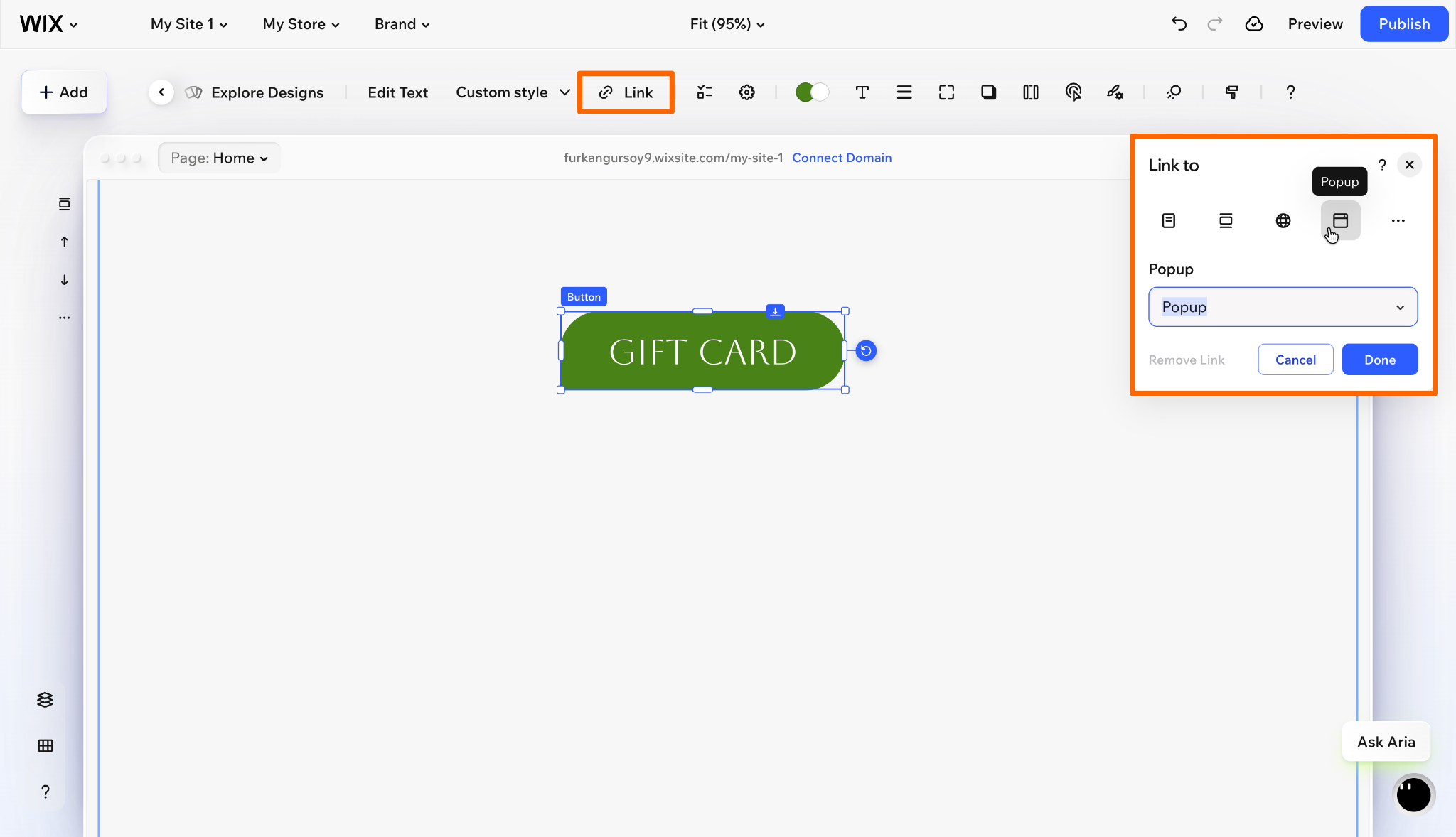Screen dimensions: 1456x837
Task: Click the more link options ellipsis
Action: click(1398, 220)
